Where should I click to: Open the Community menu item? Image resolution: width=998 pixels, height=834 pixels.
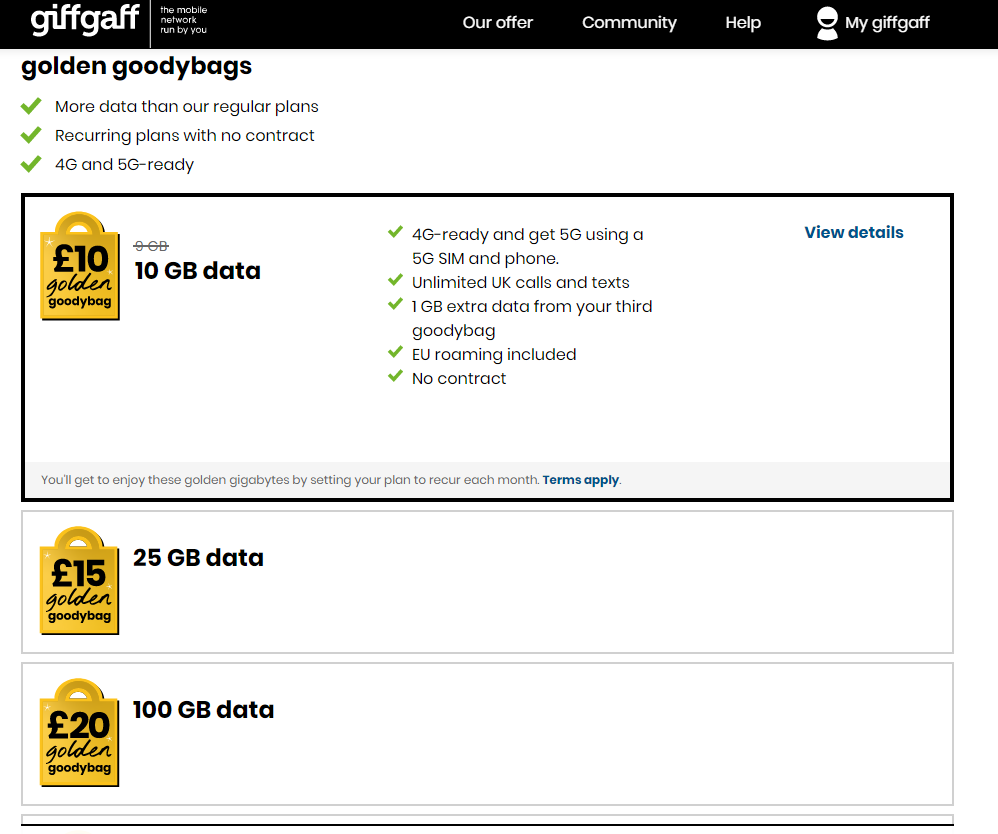point(629,23)
